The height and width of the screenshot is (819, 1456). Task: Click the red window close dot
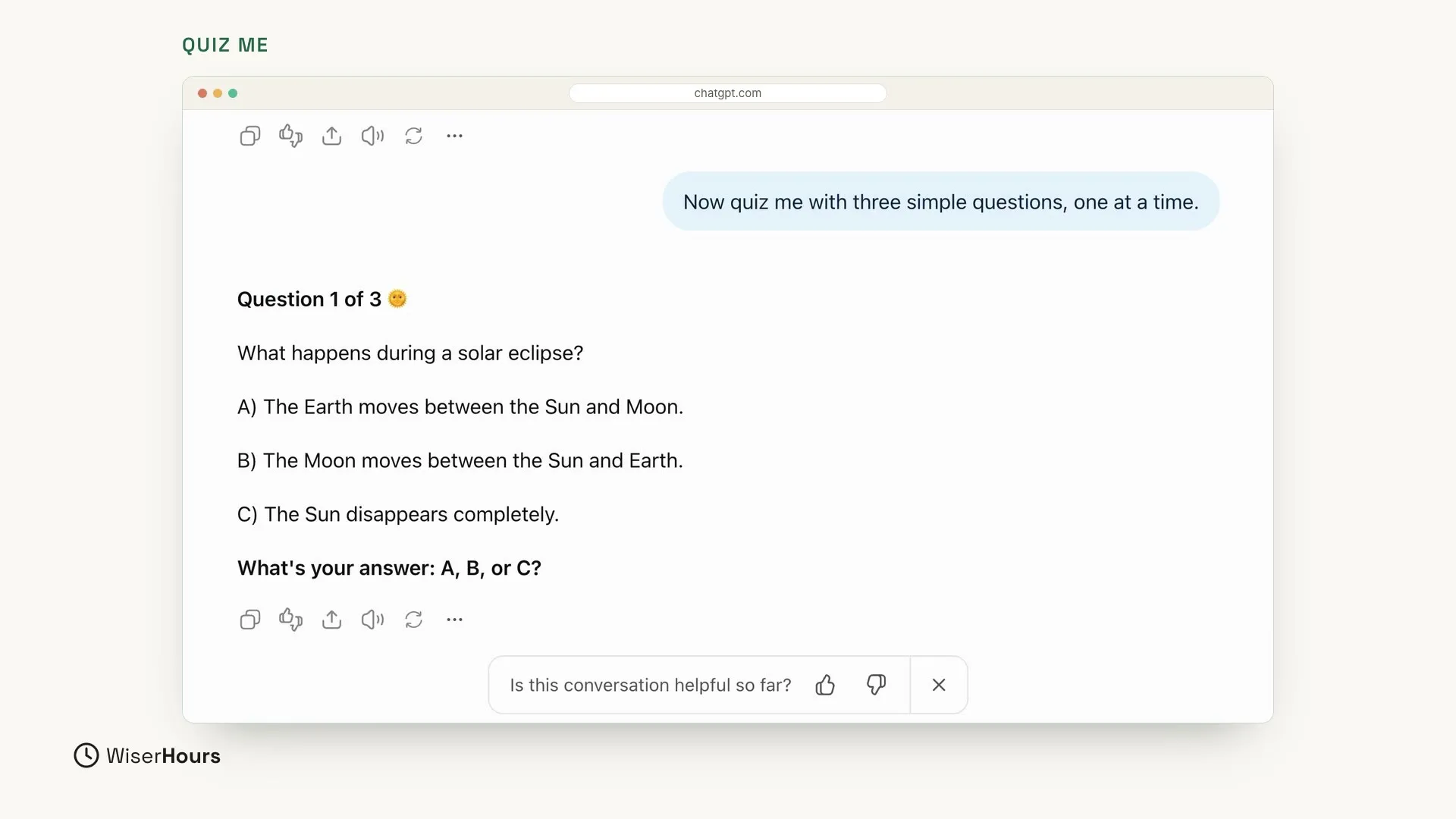coord(202,93)
